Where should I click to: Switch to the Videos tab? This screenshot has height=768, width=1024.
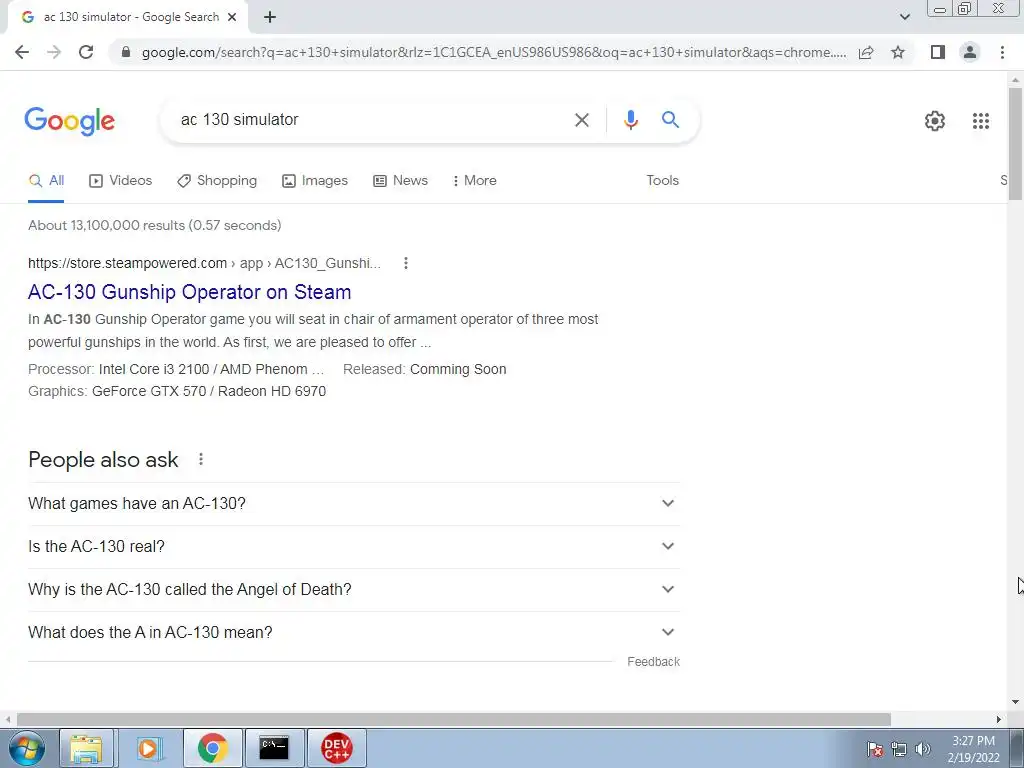(x=121, y=181)
